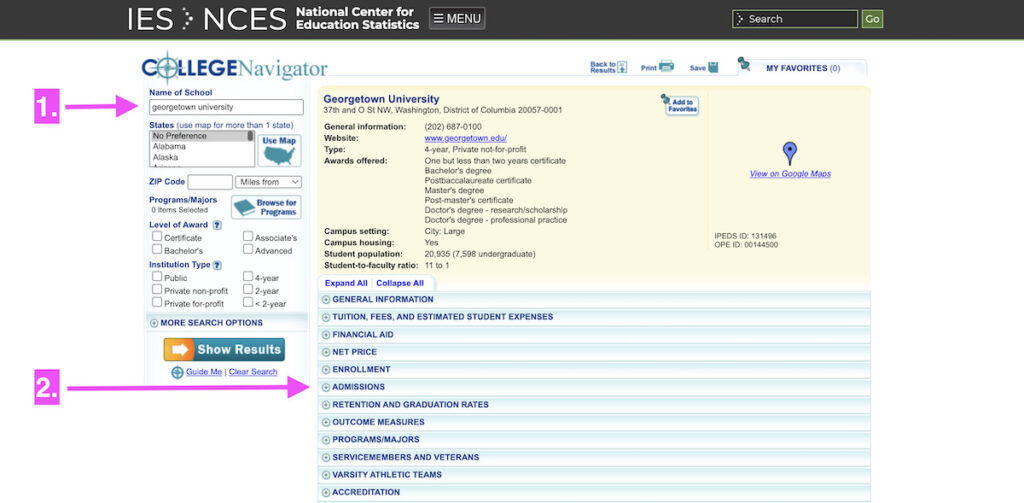
Task: Expand Varsity Athletic Teams section
Action: [594, 475]
